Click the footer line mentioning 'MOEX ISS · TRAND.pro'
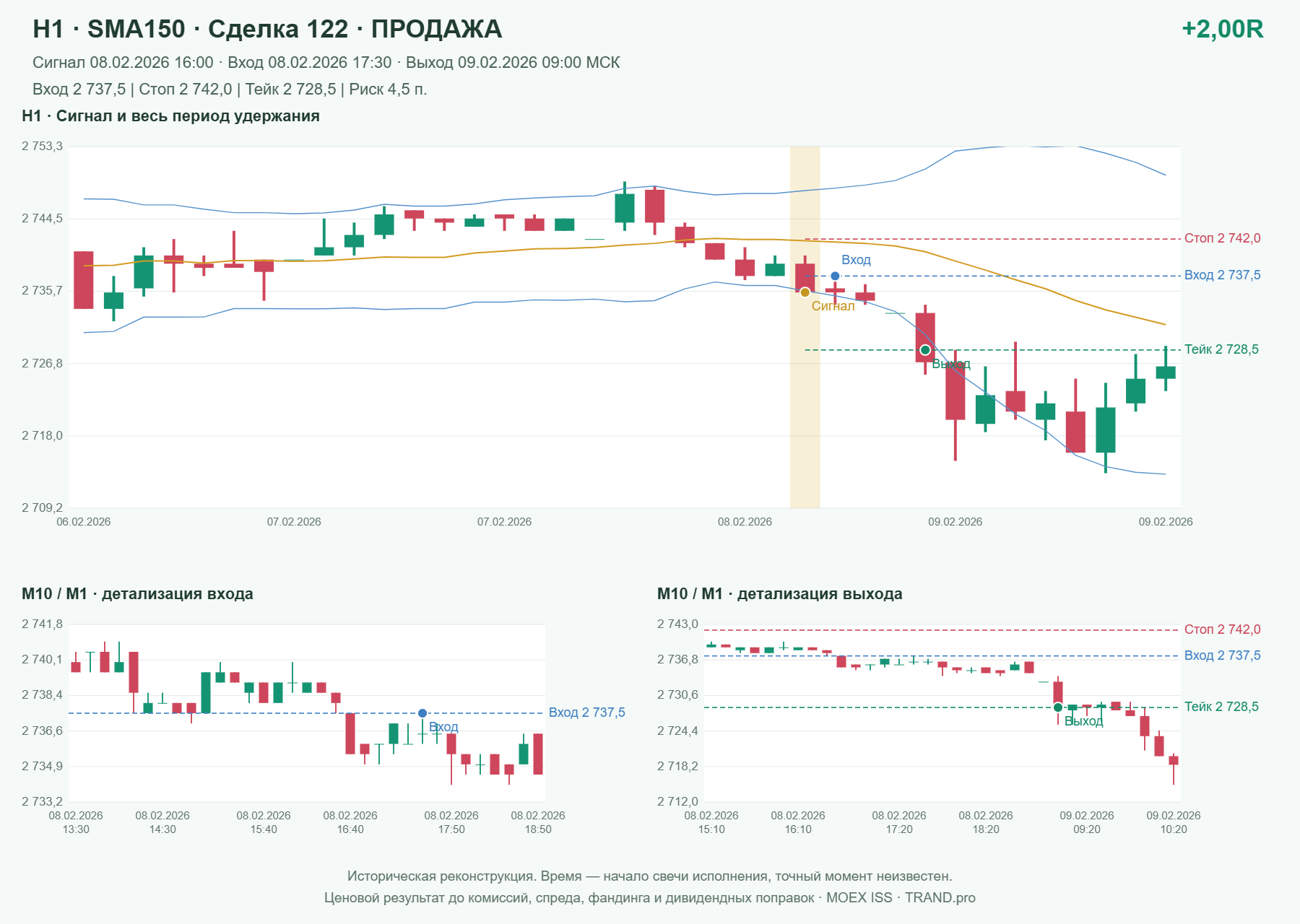Viewport: 1300px width, 924px height. [650, 898]
